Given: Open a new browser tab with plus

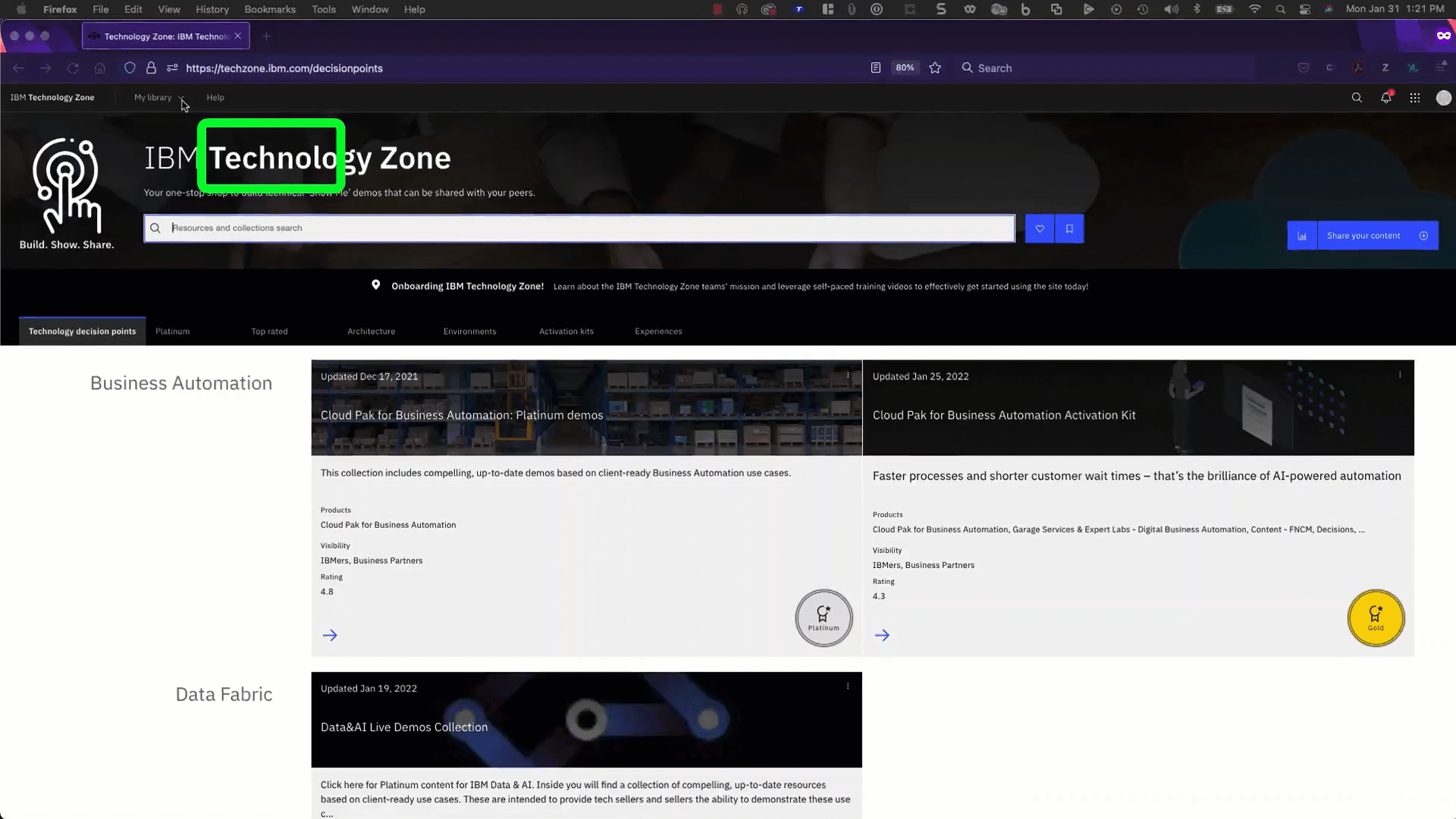Looking at the screenshot, I should [266, 36].
